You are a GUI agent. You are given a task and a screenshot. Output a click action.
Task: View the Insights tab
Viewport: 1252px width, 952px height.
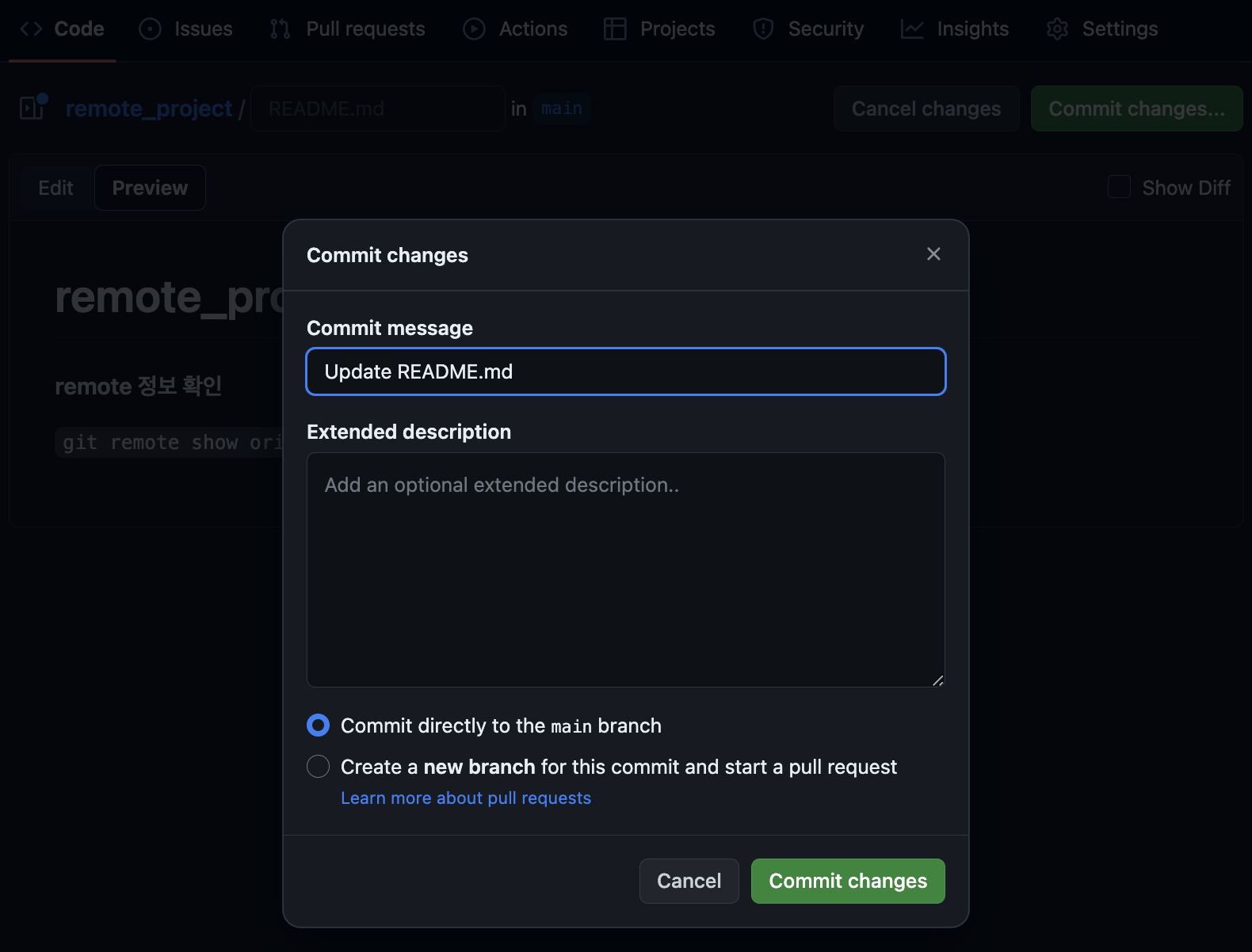click(x=955, y=29)
